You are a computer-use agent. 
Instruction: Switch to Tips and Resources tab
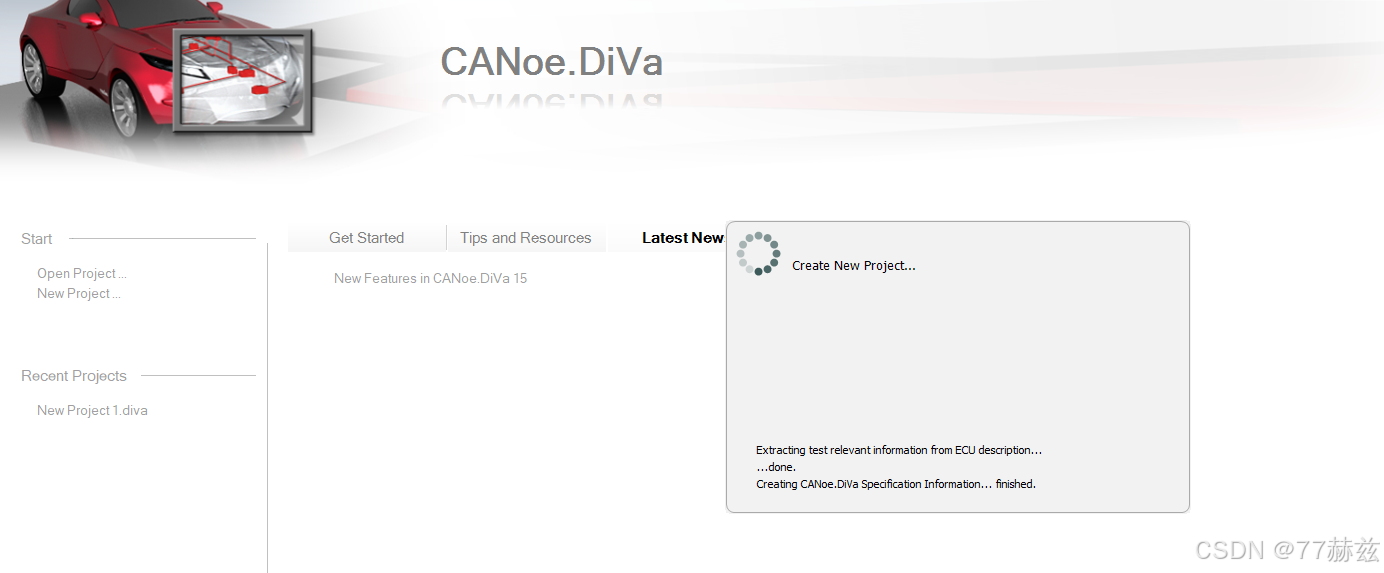(x=525, y=238)
